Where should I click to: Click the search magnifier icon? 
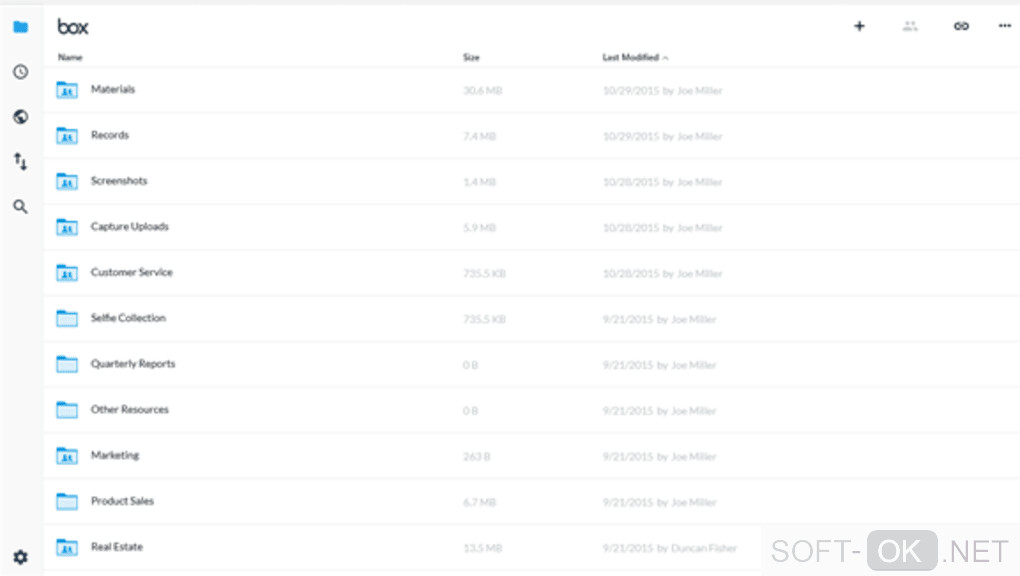coord(20,207)
